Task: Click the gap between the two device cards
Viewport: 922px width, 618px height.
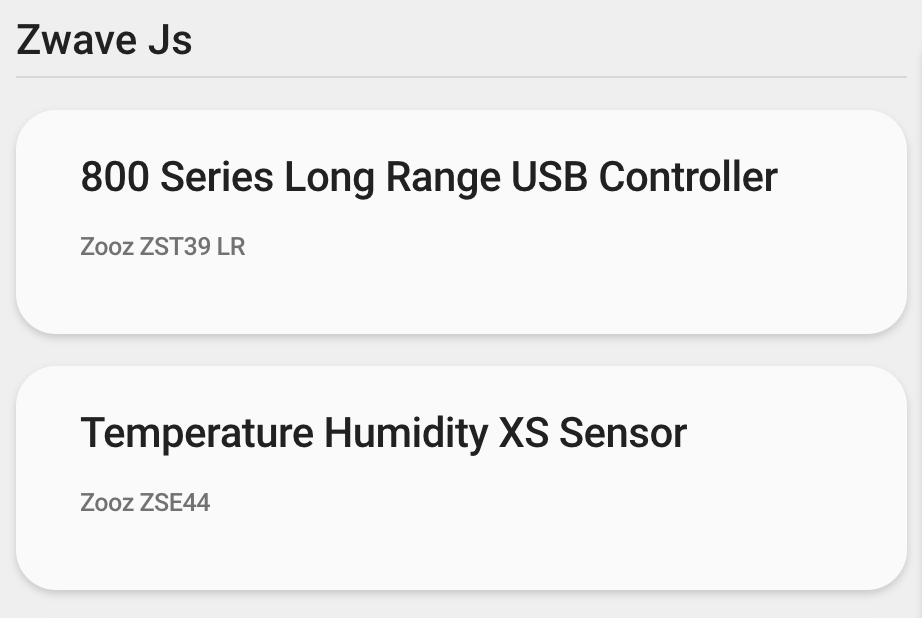Action: [x=460, y=350]
